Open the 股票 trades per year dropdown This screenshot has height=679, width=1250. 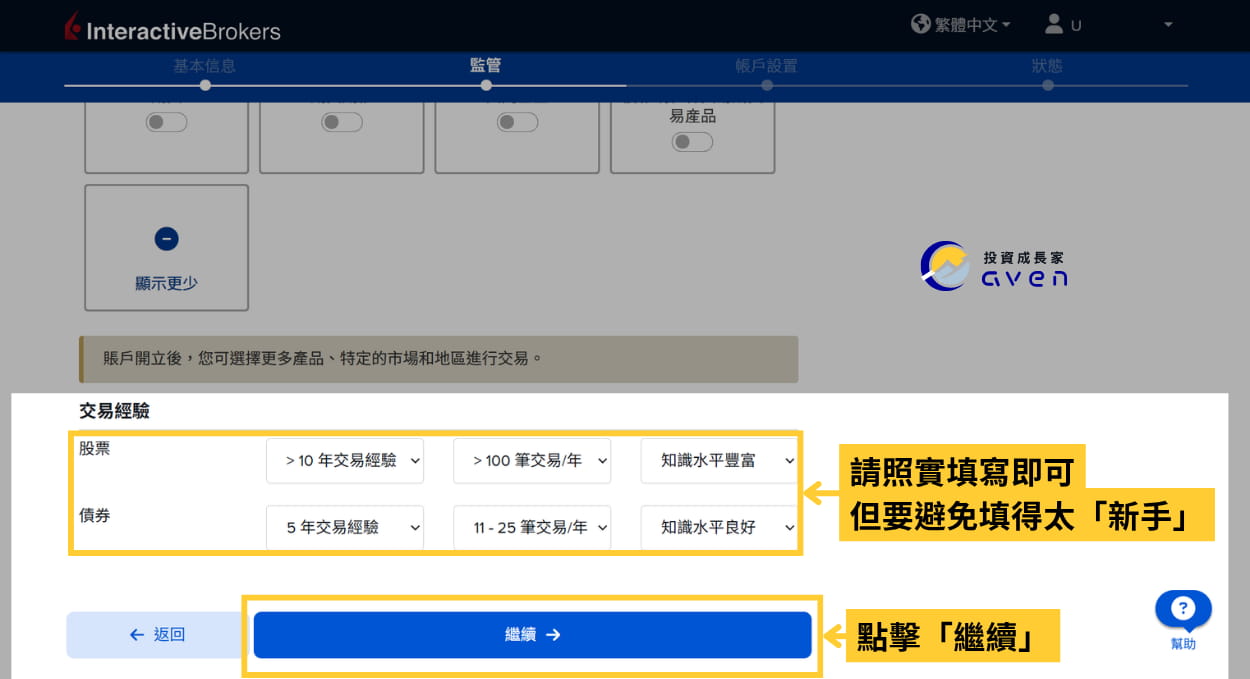click(x=532, y=461)
